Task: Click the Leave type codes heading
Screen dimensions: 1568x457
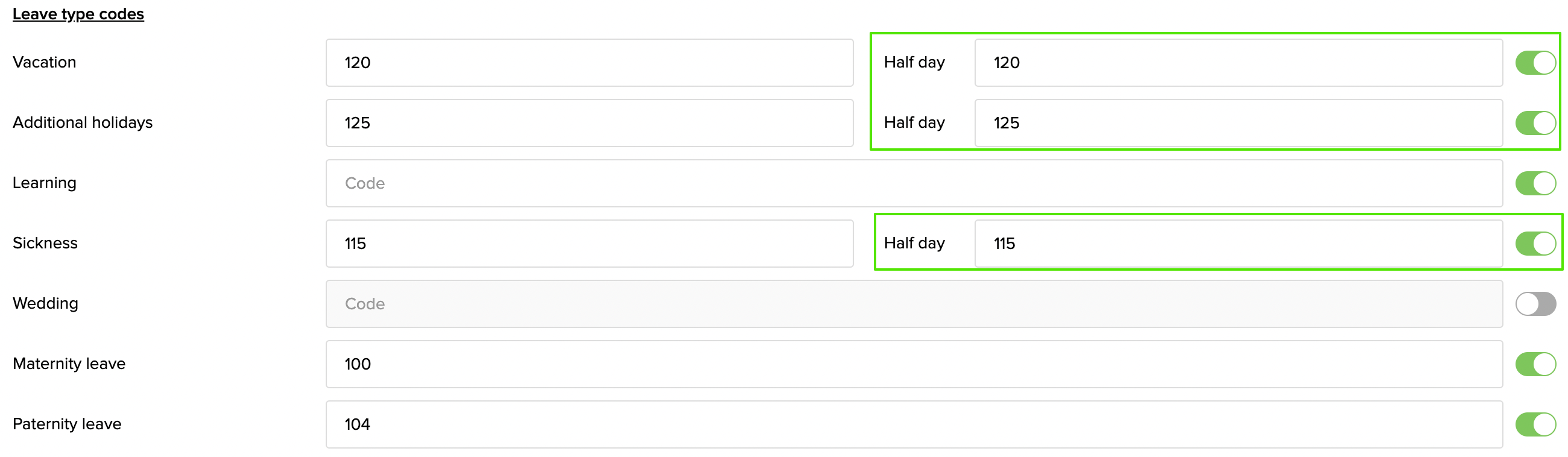Action: click(x=78, y=14)
